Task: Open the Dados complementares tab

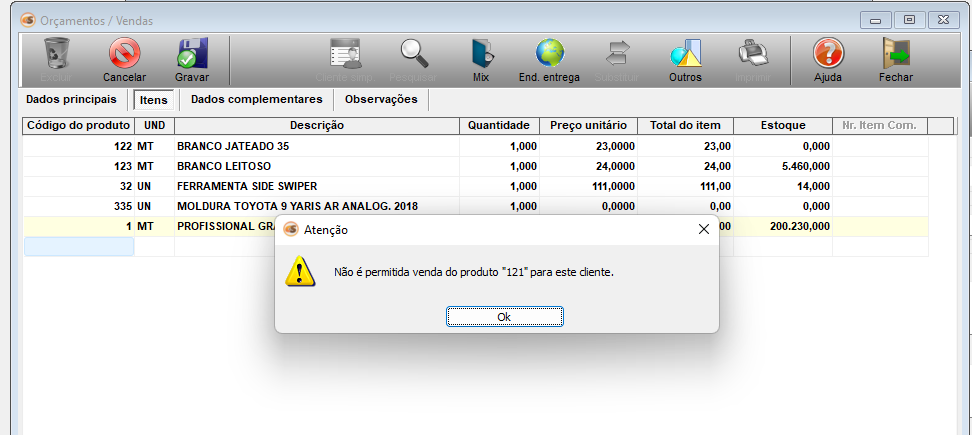Action: pos(256,100)
